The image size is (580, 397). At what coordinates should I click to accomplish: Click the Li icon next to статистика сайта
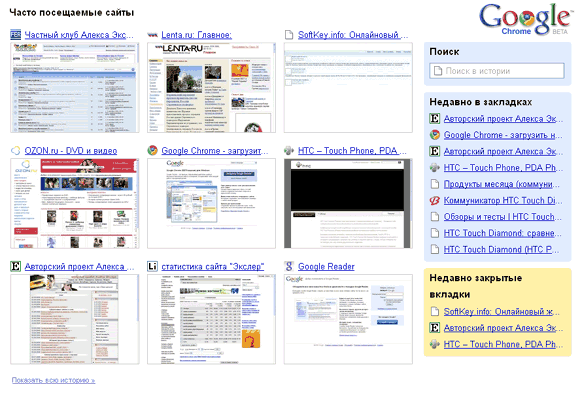click(x=152, y=266)
